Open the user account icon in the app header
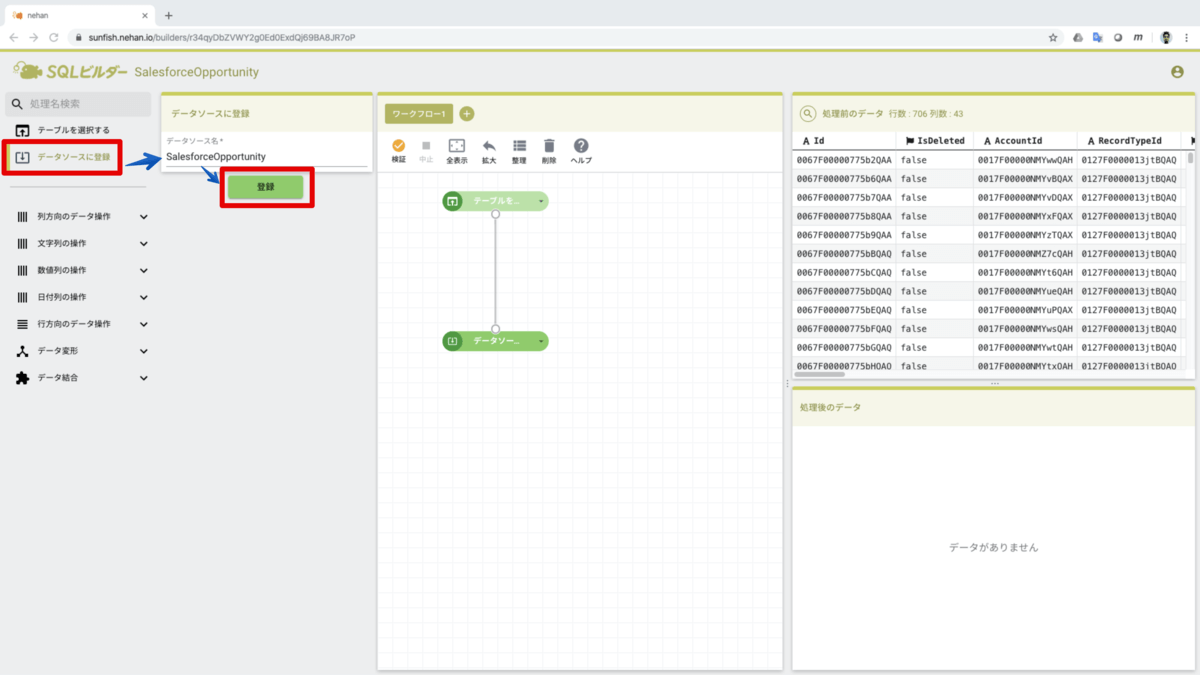Image resolution: width=1200 pixels, height=675 pixels. click(1177, 72)
